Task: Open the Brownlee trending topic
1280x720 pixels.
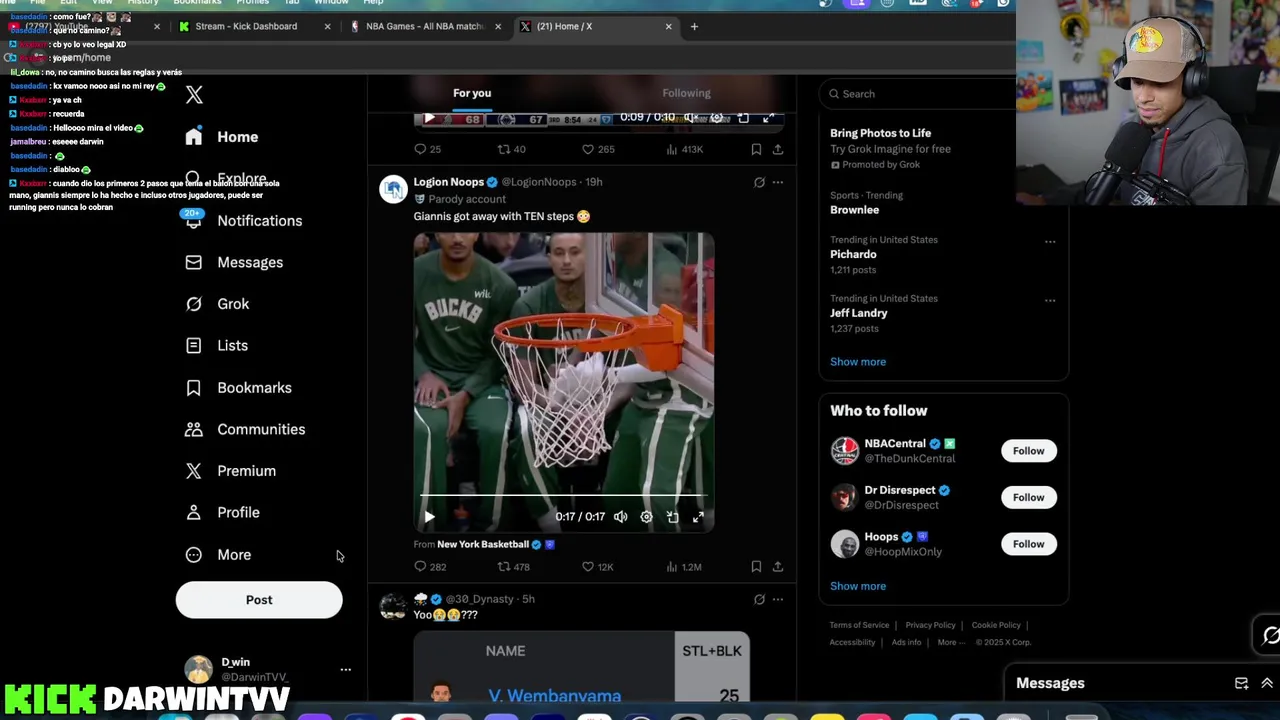Action: pyautogui.click(x=854, y=210)
